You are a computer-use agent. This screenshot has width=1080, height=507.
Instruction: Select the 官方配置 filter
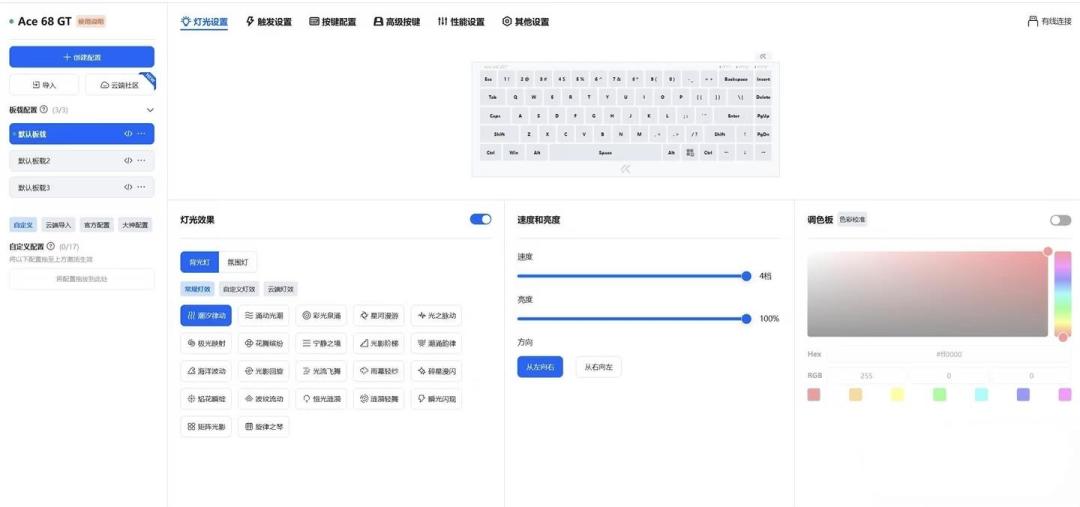(96, 225)
